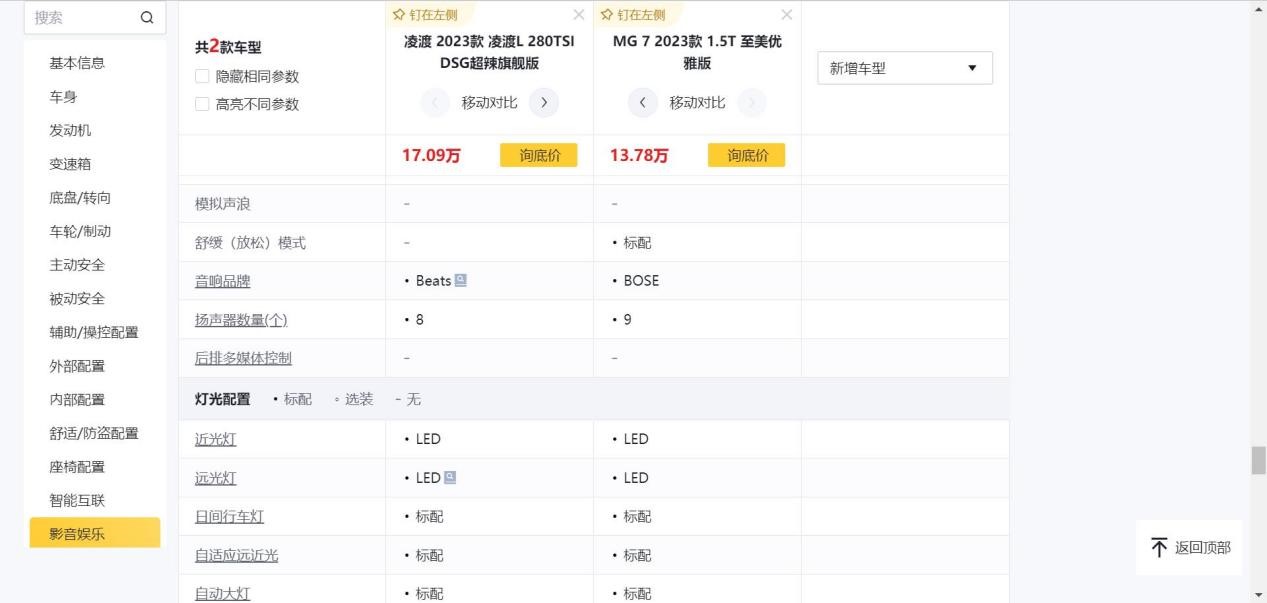Click 询底价 for the 13.78万 model

[x=747, y=155]
